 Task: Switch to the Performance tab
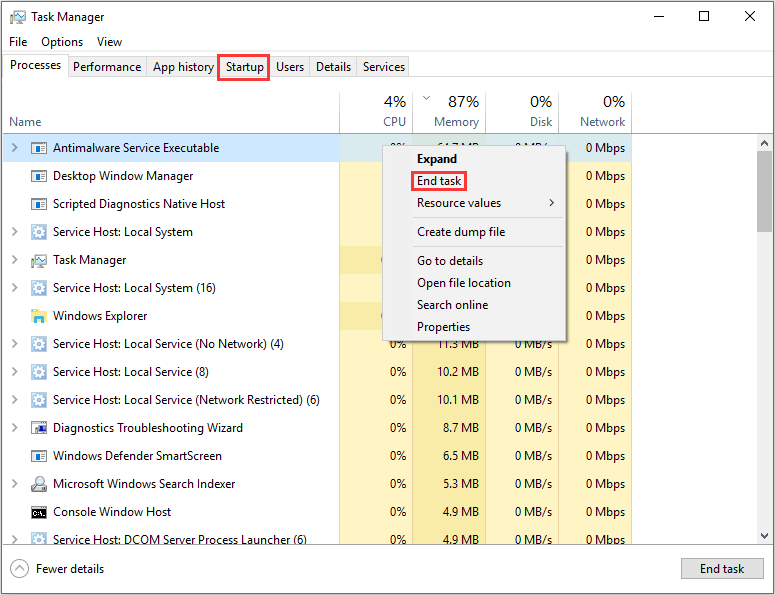pyautogui.click(x=107, y=67)
